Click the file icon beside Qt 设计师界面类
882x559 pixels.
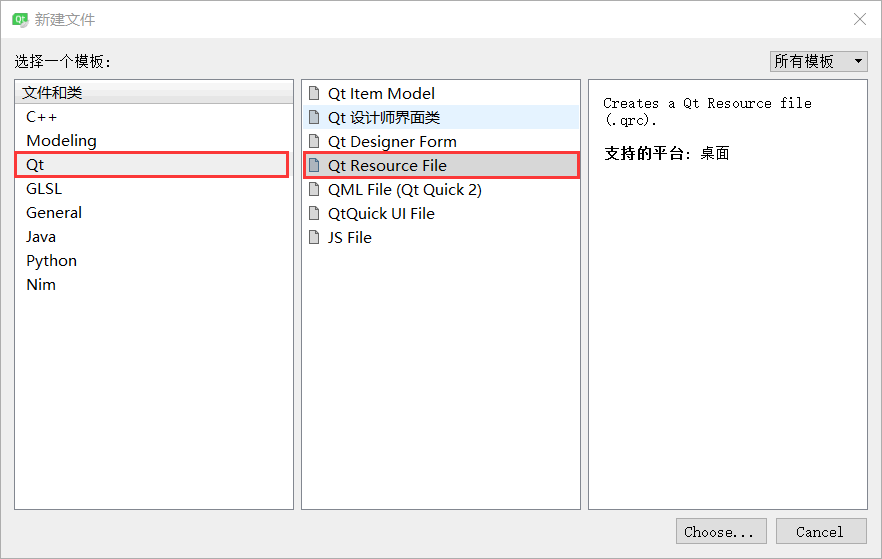coord(314,117)
